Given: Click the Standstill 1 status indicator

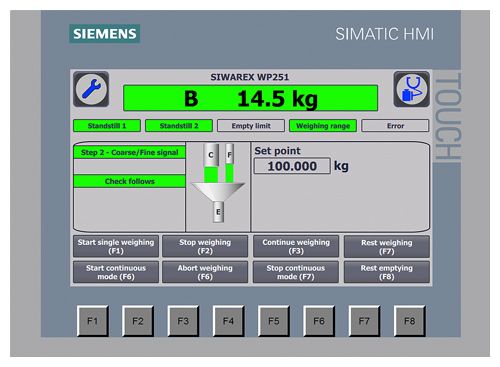Looking at the screenshot, I should (x=107, y=126).
